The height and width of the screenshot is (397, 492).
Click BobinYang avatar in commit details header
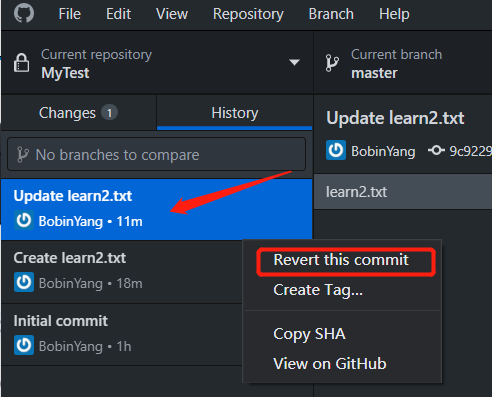336,150
